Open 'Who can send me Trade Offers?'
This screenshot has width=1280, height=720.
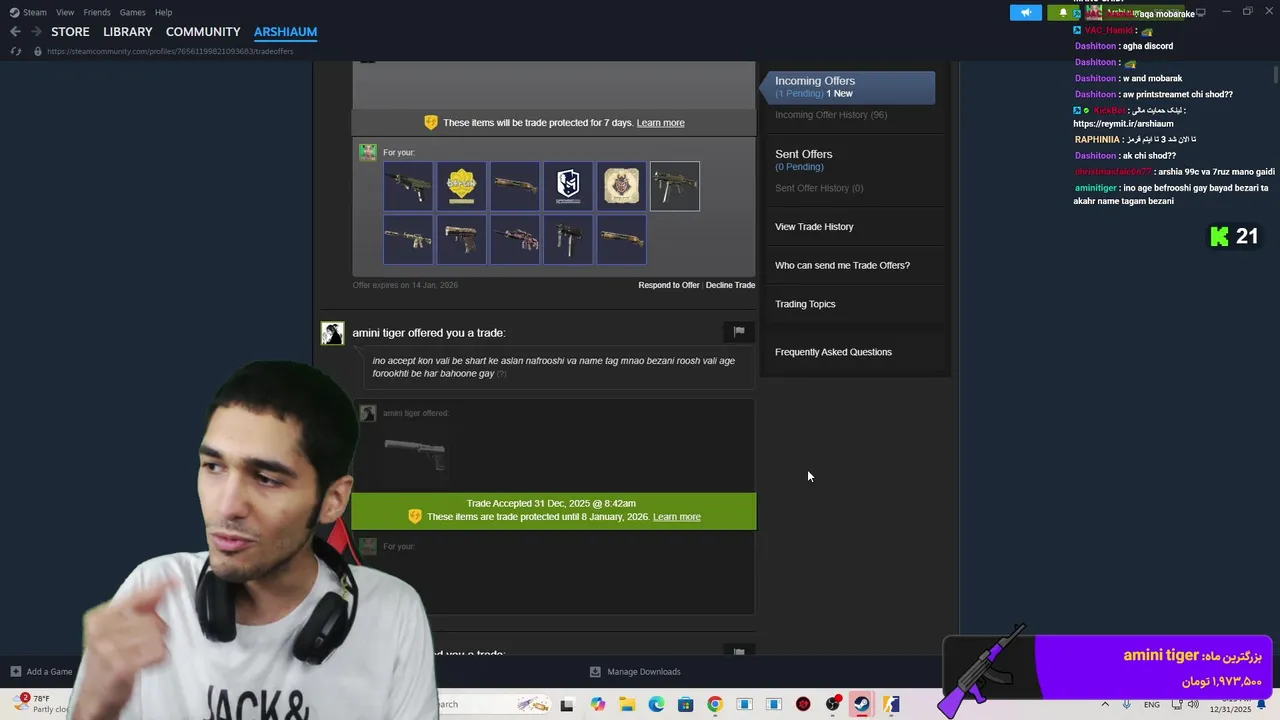[x=842, y=265]
